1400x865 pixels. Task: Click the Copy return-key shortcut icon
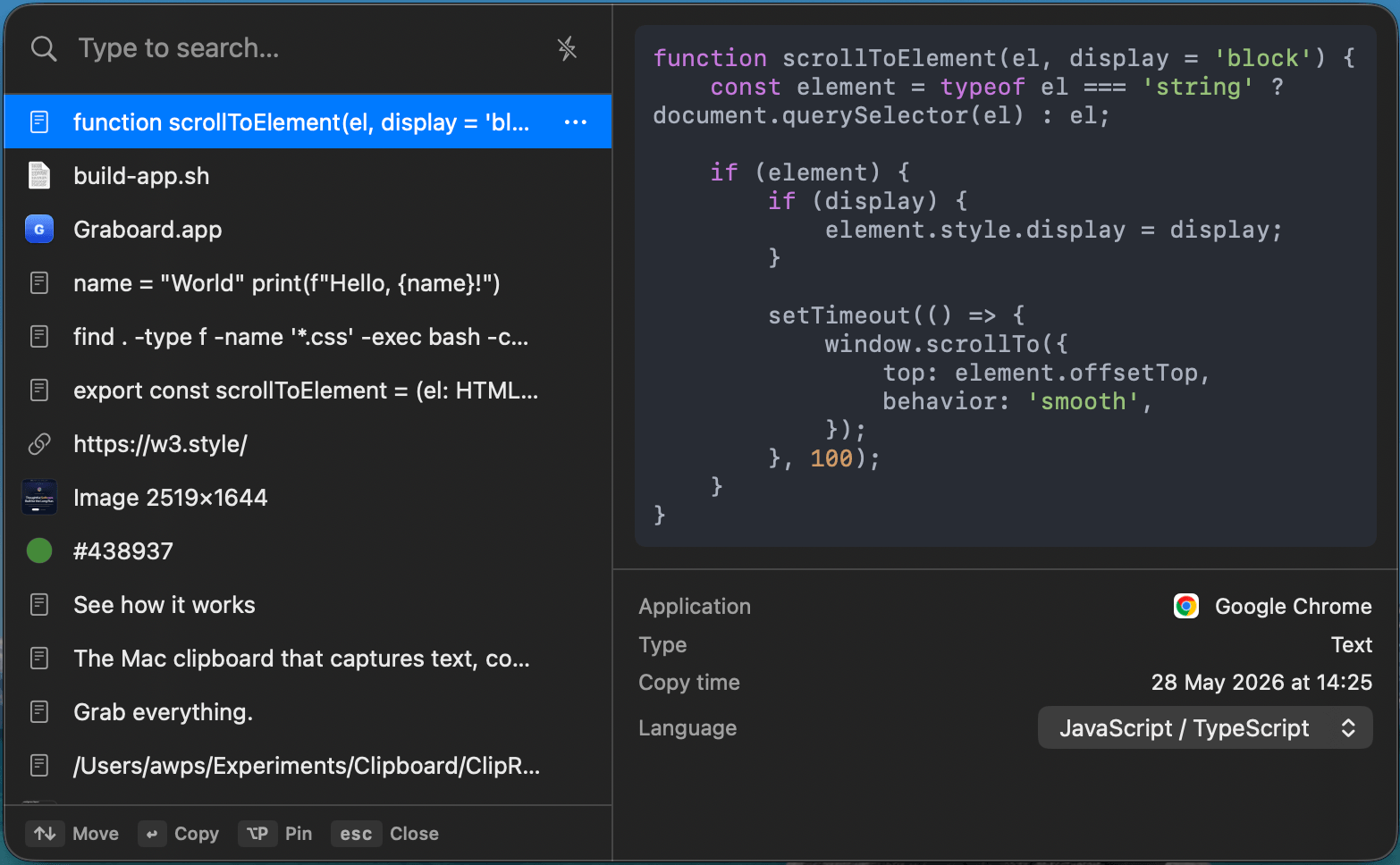[x=152, y=834]
